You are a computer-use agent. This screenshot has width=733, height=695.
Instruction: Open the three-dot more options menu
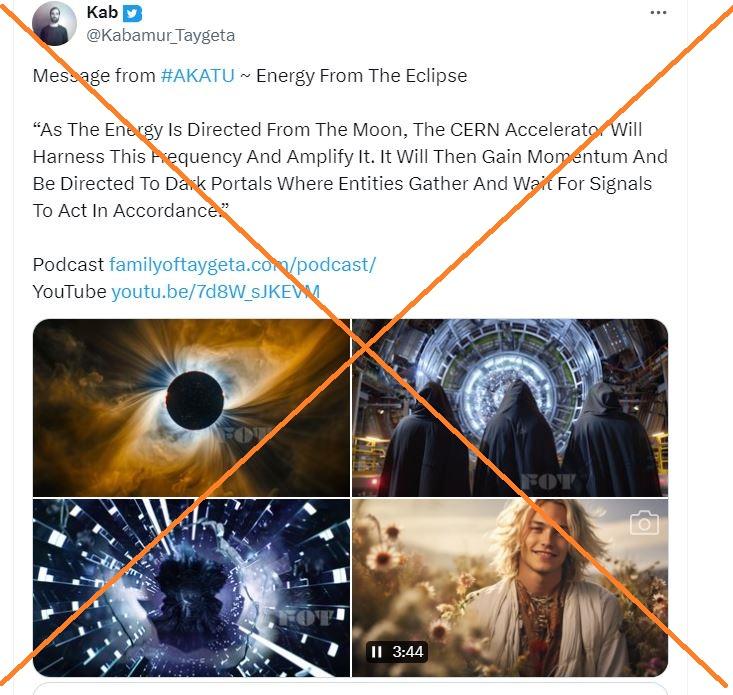pyautogui.click(x=658, y=13)
